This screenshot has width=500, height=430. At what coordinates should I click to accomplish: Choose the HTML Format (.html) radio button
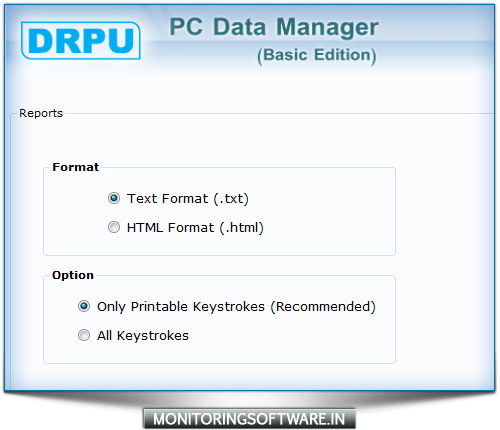pos(114,227)
